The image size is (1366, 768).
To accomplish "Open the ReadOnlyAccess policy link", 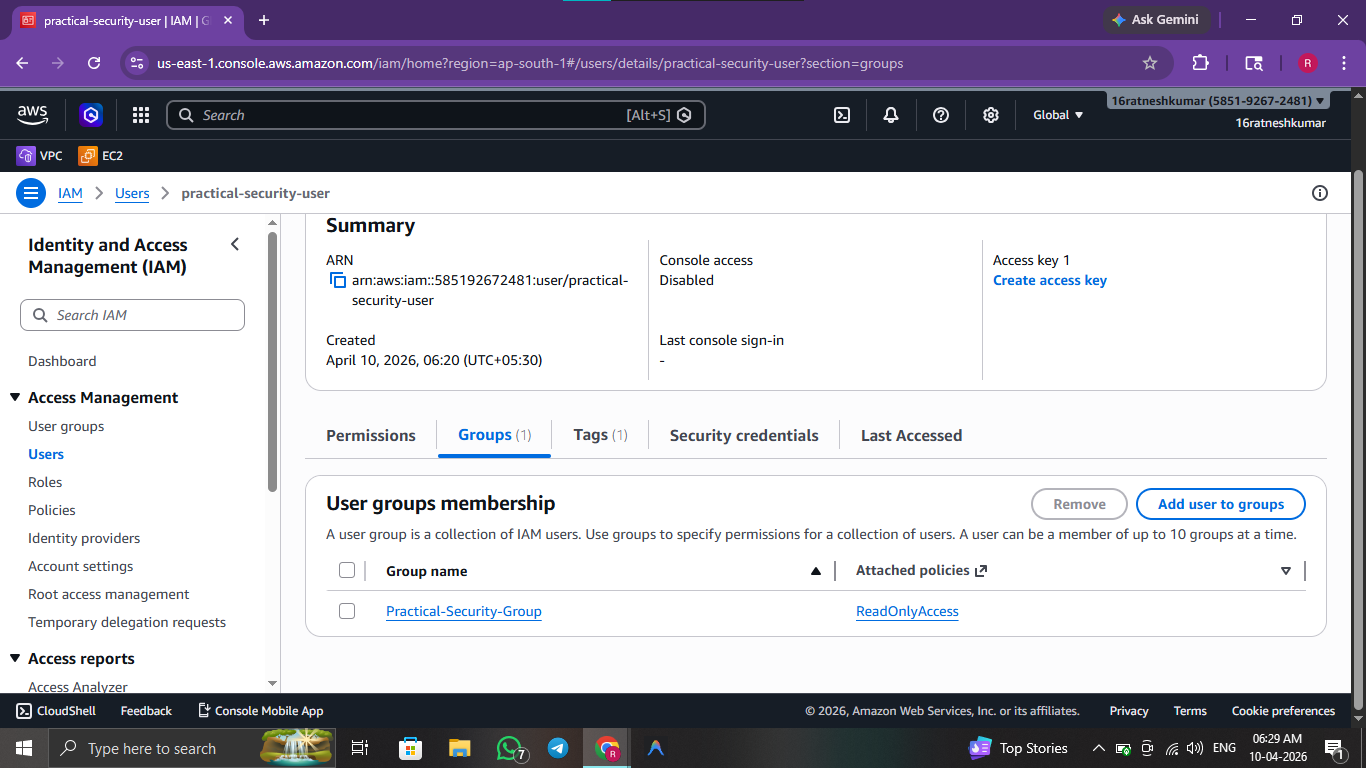I will click(907, 611).
